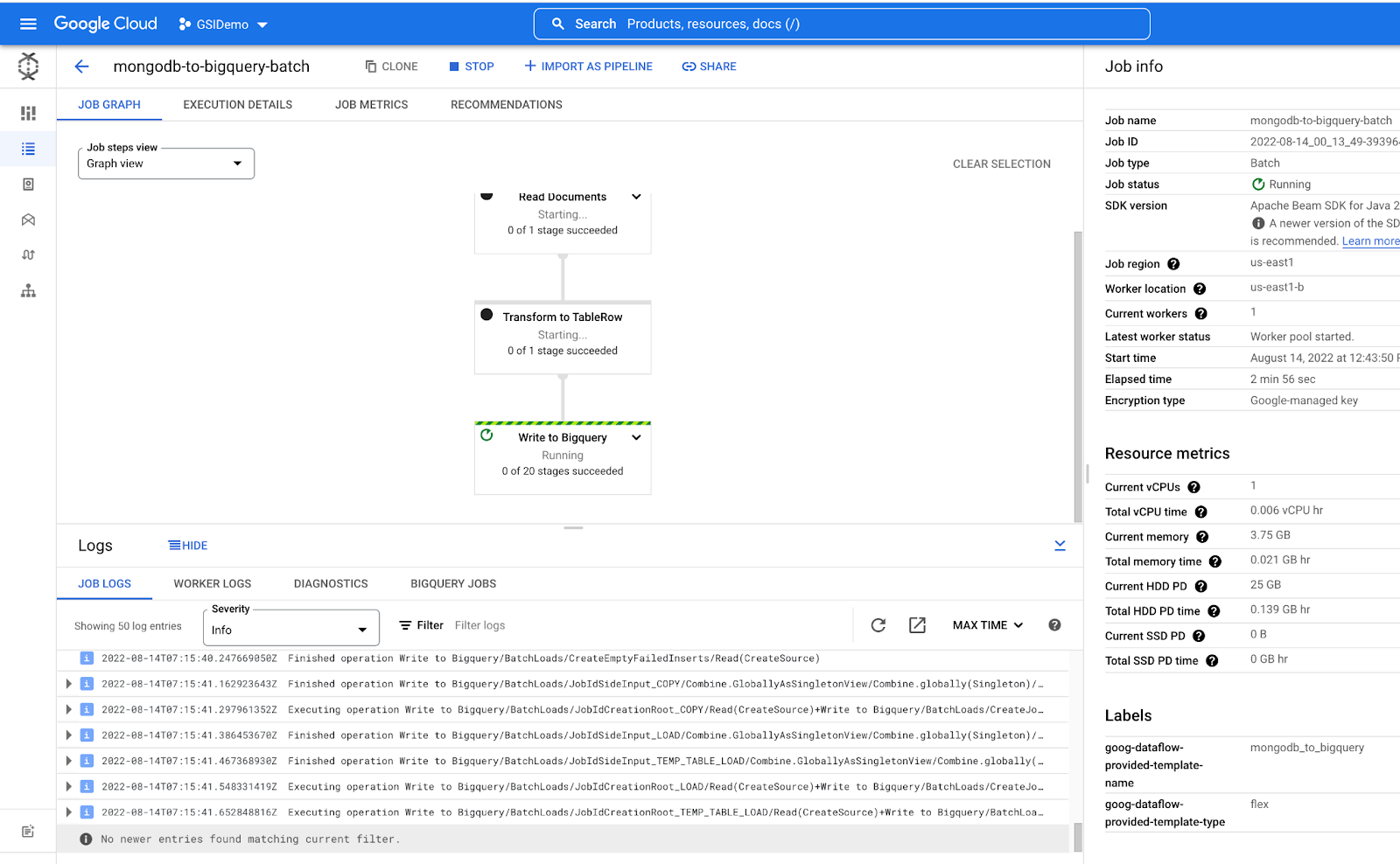Viewport: 1400px width, 864px height.
Task: Focus the Search products search bar
Action: click(842, 24)
